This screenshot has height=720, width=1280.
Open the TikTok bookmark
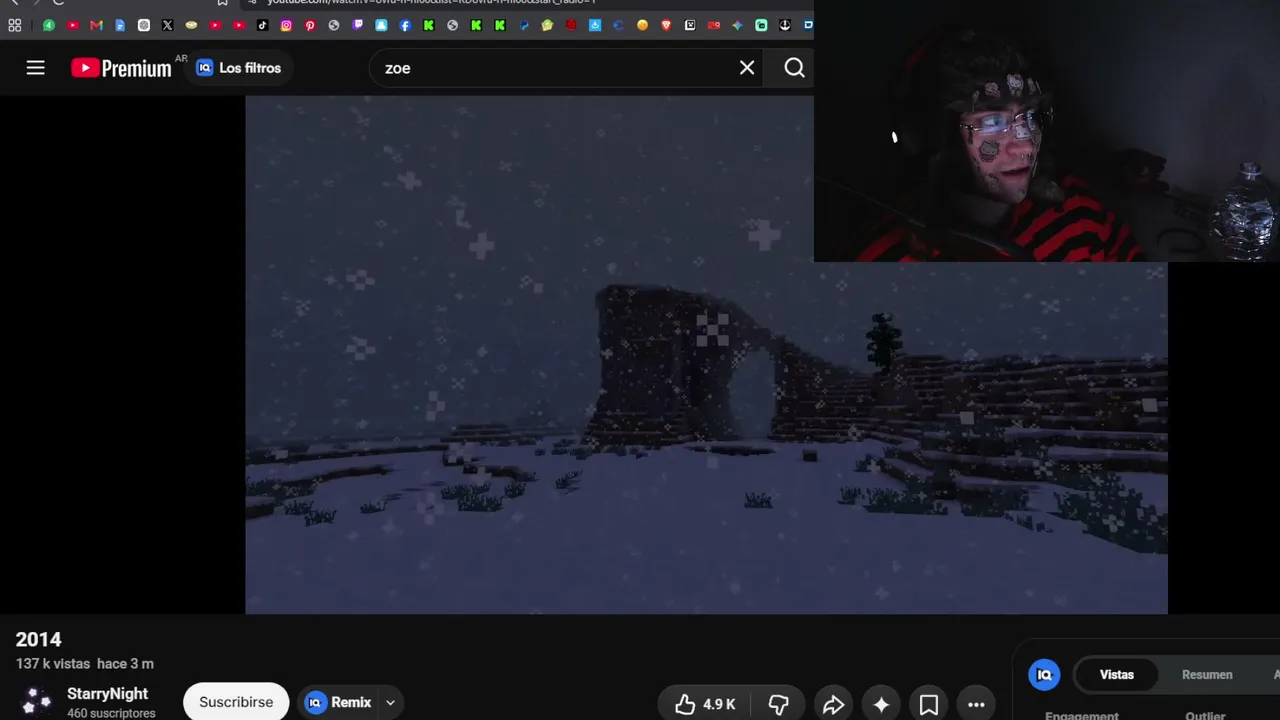tap(262, 25)
